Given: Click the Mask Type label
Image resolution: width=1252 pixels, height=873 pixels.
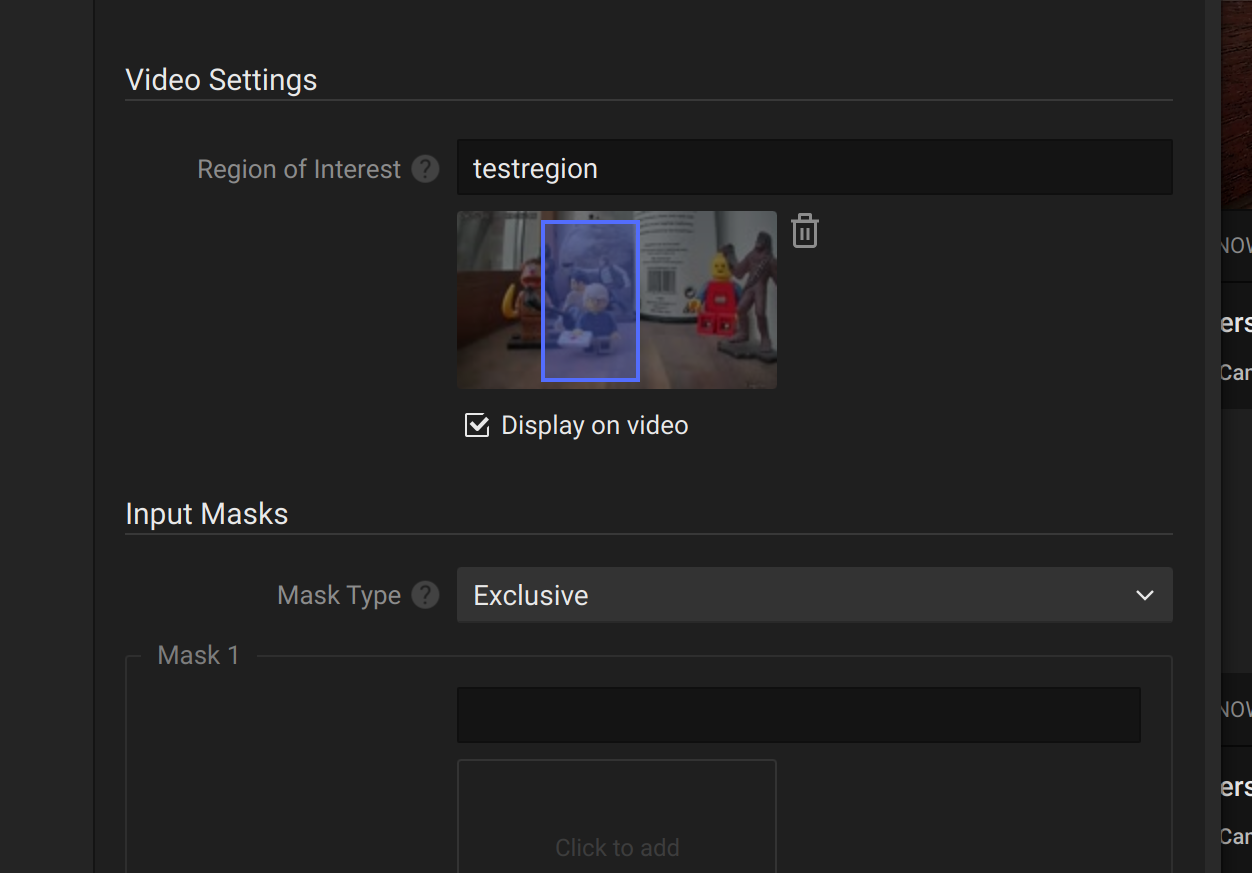Looking at the screenshot, I should point(339,595).
